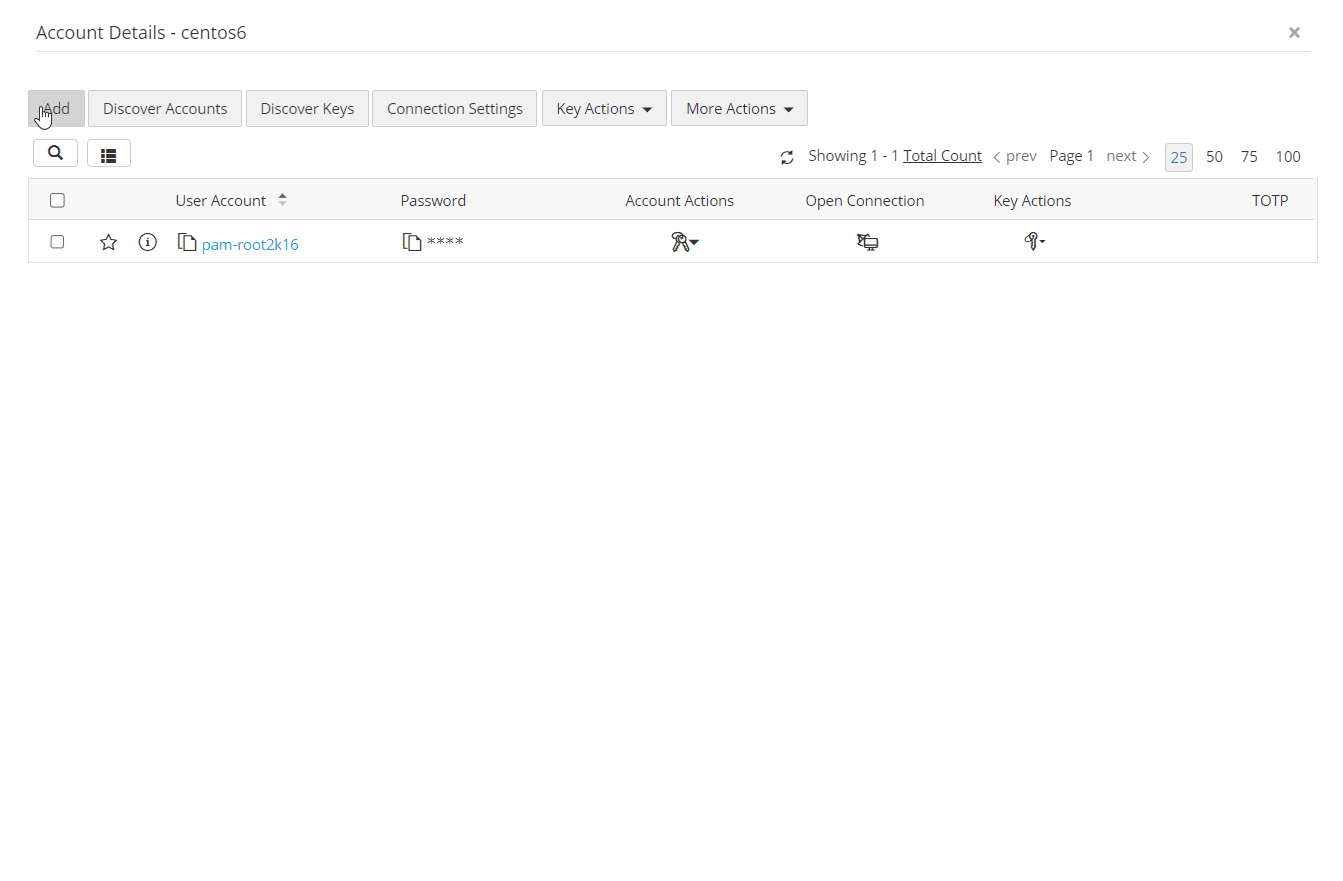
Task: Click the TOTP column header
Action: [x=1270, y=200]
